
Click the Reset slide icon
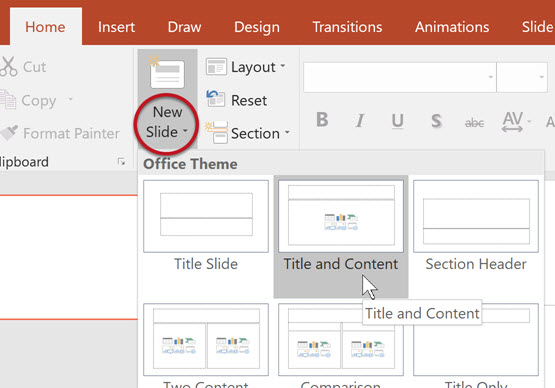pyautogui.click(x=216, y=99)
